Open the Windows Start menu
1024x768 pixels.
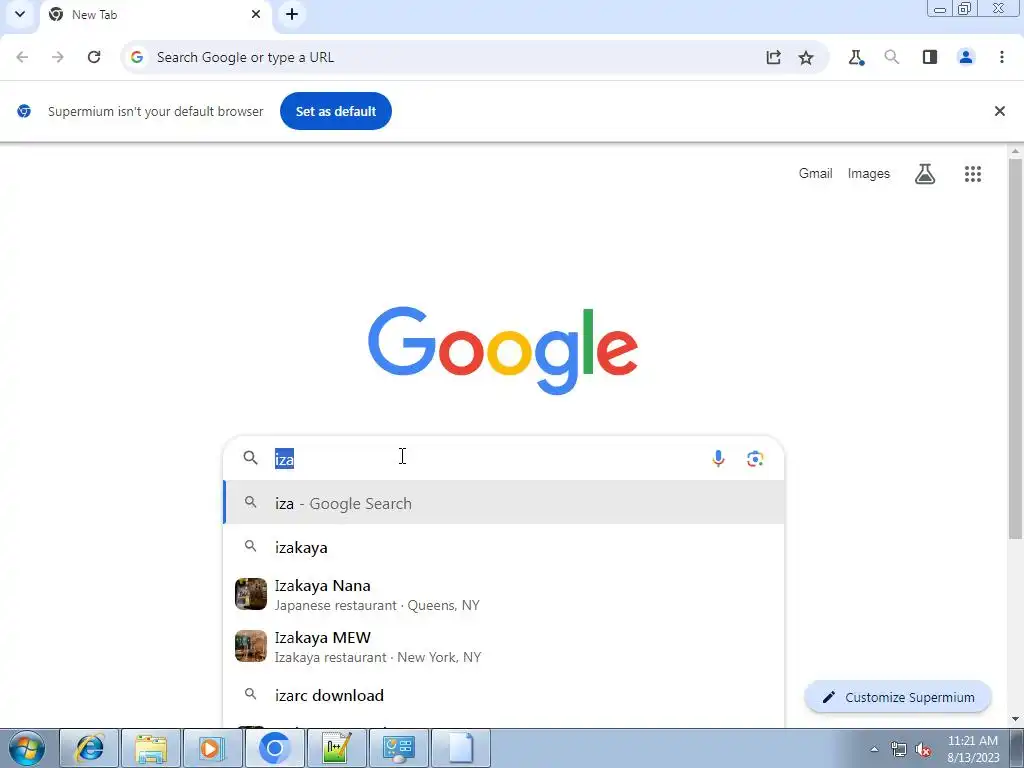27,748
